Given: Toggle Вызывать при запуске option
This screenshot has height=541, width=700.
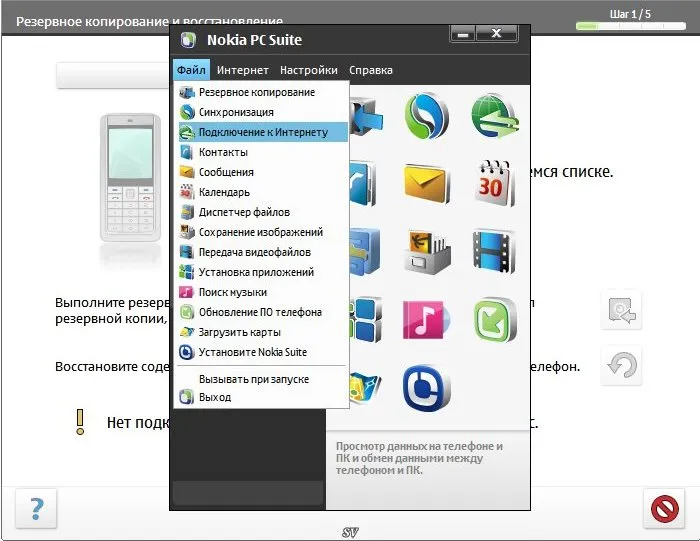Looking at the screenshot, I should 263,379.
